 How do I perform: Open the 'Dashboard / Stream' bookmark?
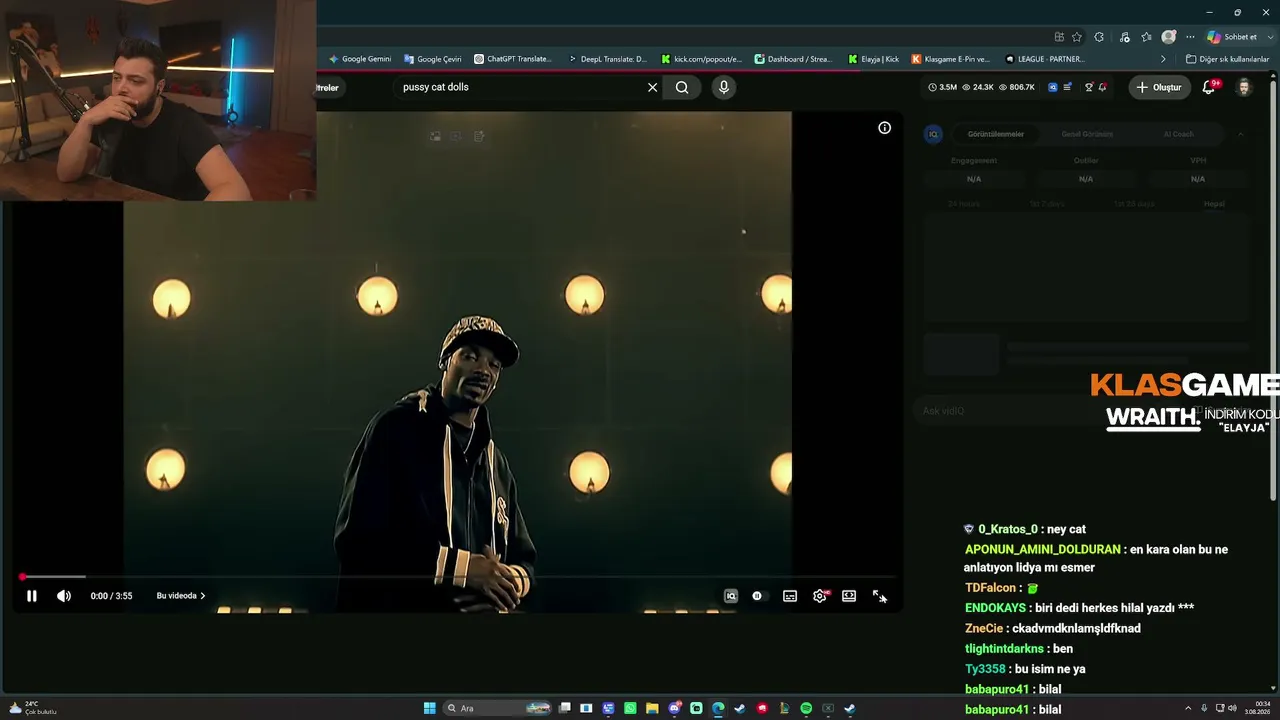793,59
